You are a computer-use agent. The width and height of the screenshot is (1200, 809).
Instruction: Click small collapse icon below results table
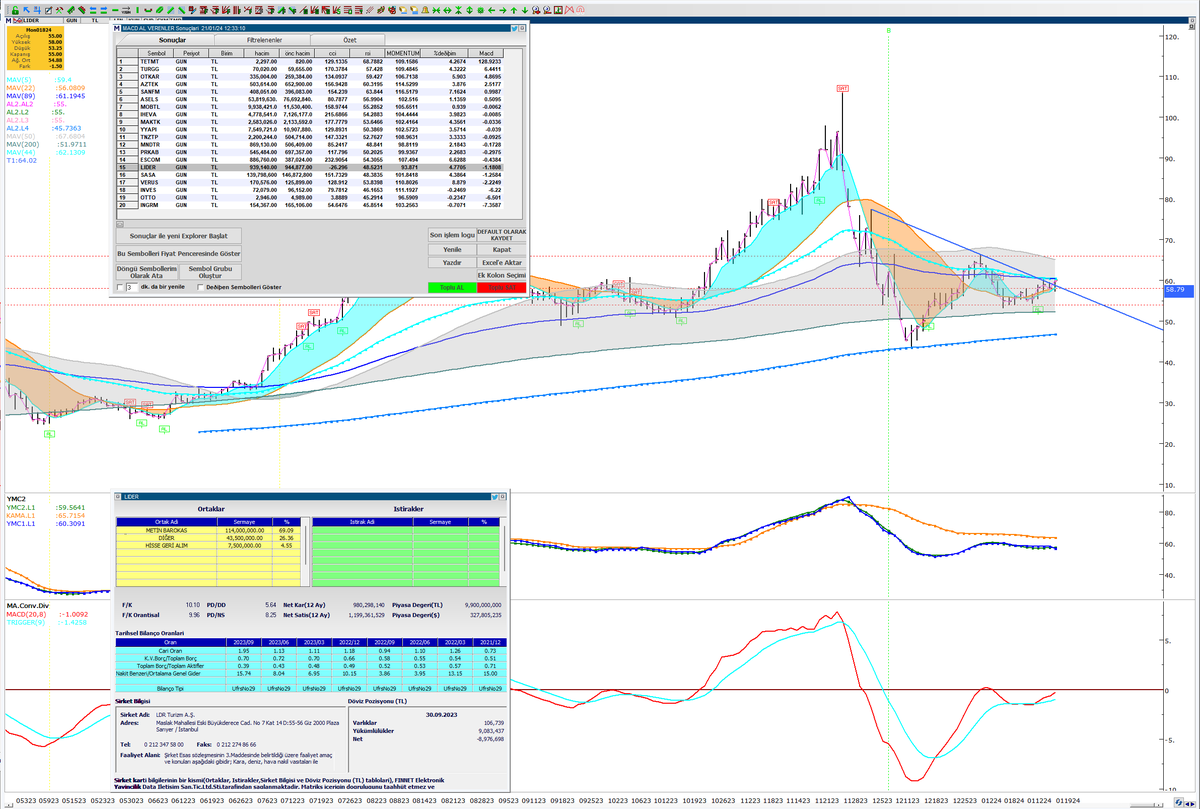120,224
